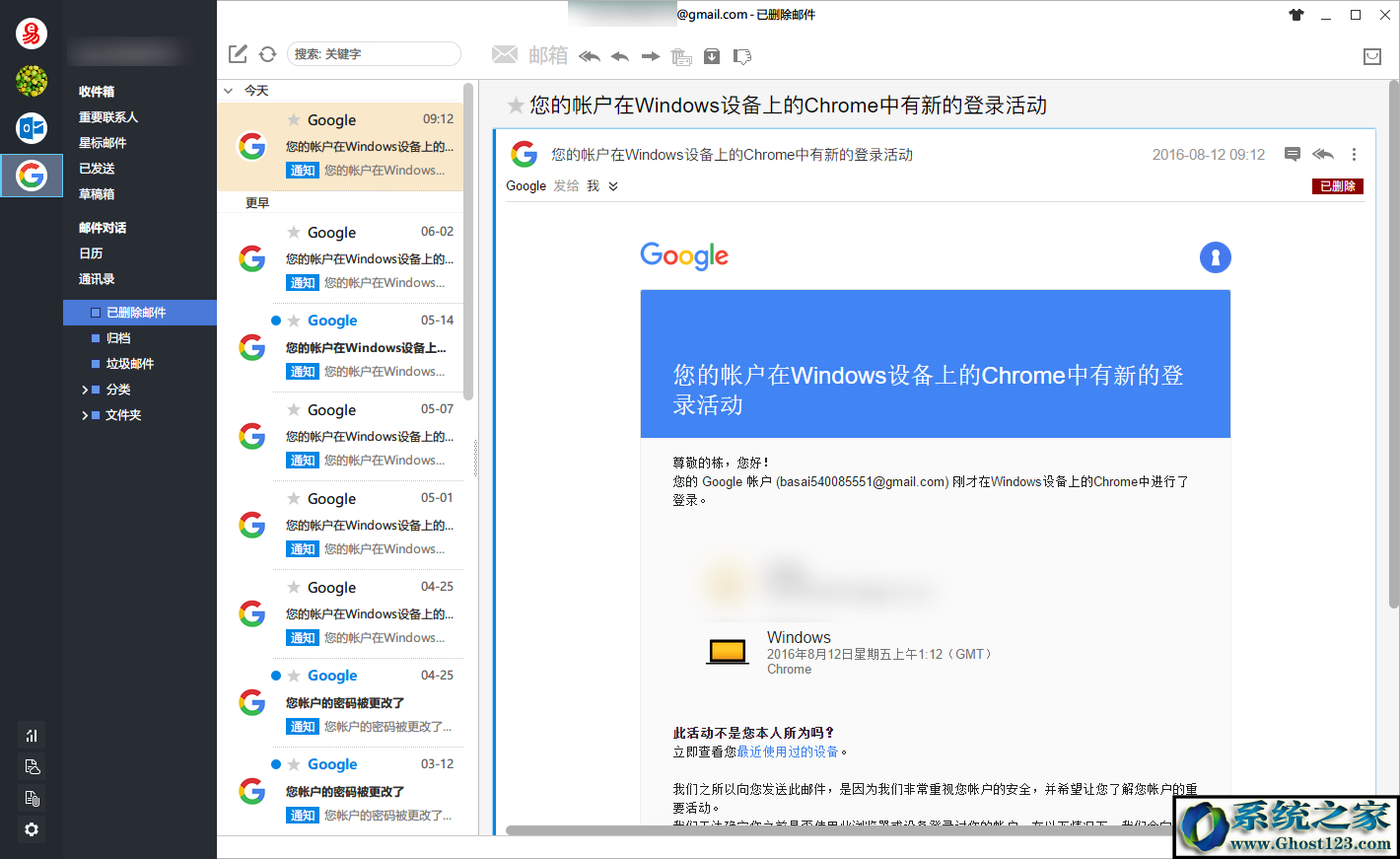Archive the message with download-box icon
Screen dimensions: 1400x859
[712, 56]
